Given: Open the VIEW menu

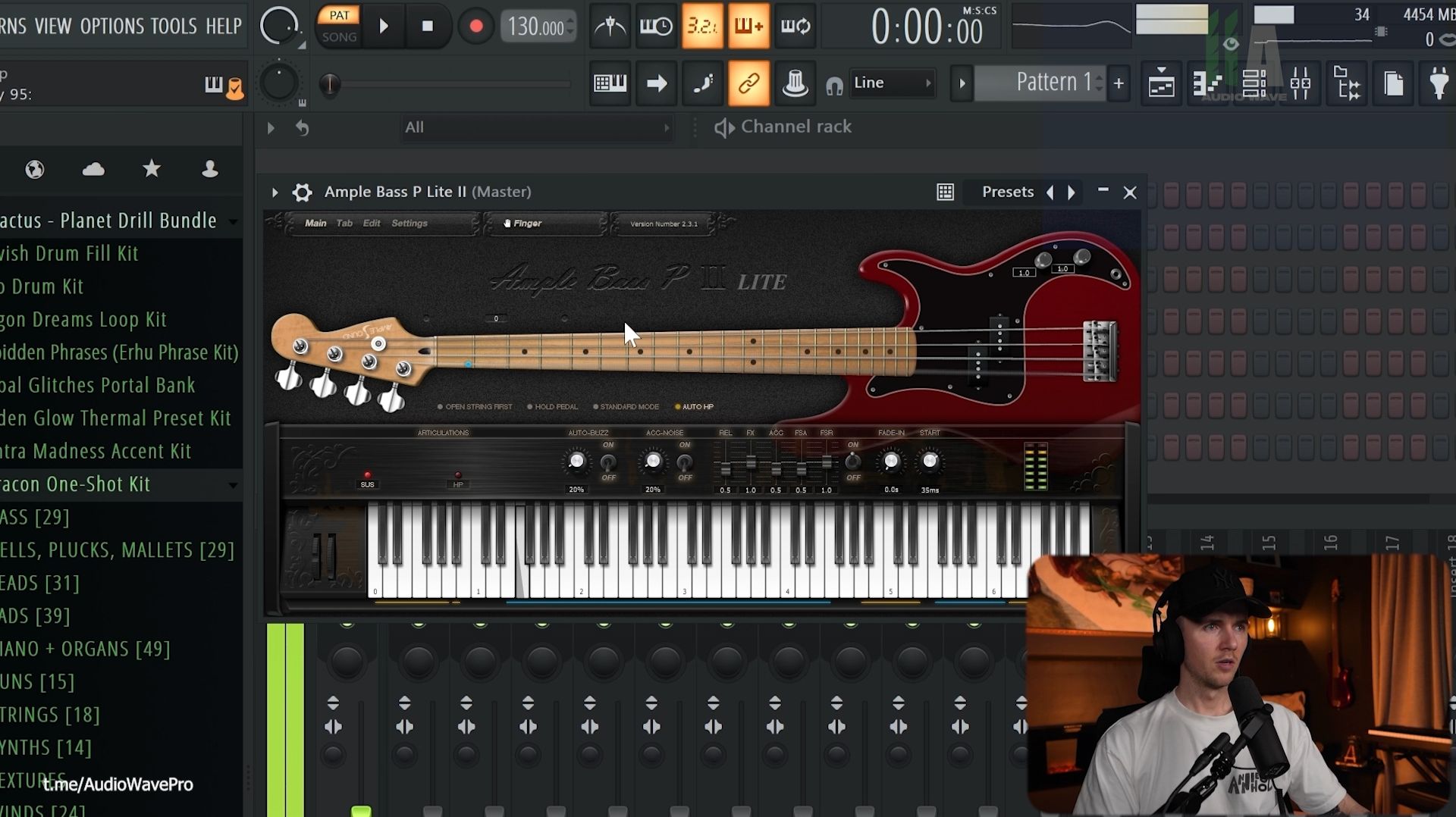Looking at the screenshot, I should point(53,27).
